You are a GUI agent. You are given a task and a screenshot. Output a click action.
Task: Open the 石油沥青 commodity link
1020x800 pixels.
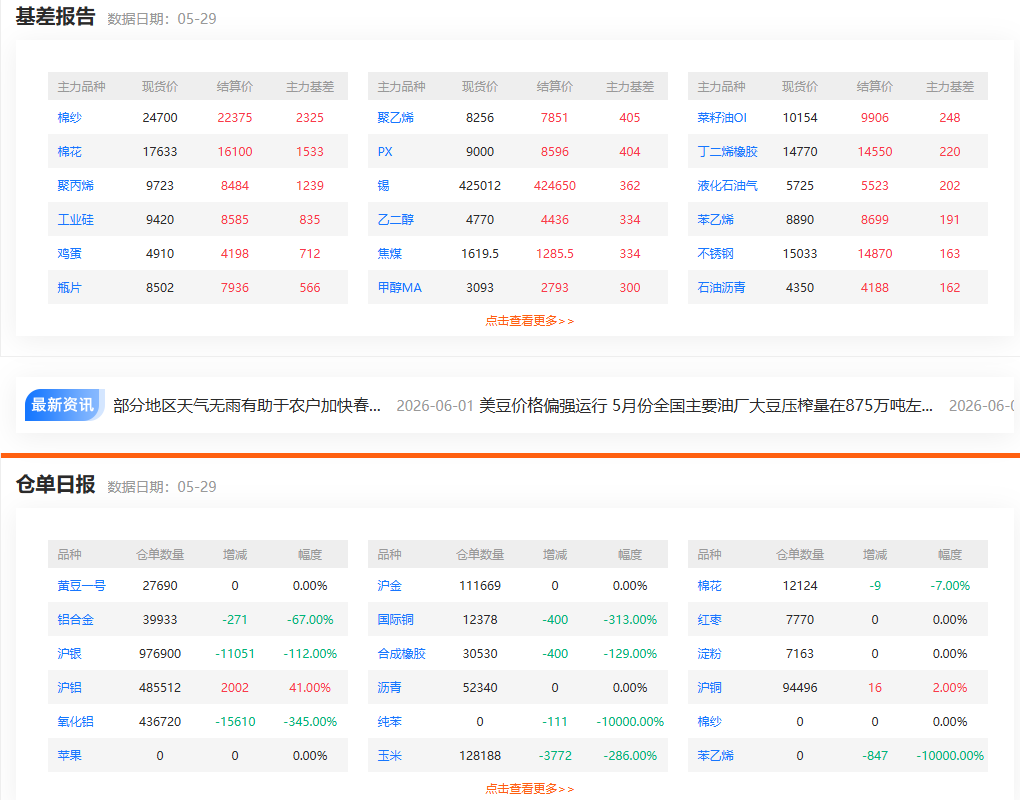click(x=721, y=287)
